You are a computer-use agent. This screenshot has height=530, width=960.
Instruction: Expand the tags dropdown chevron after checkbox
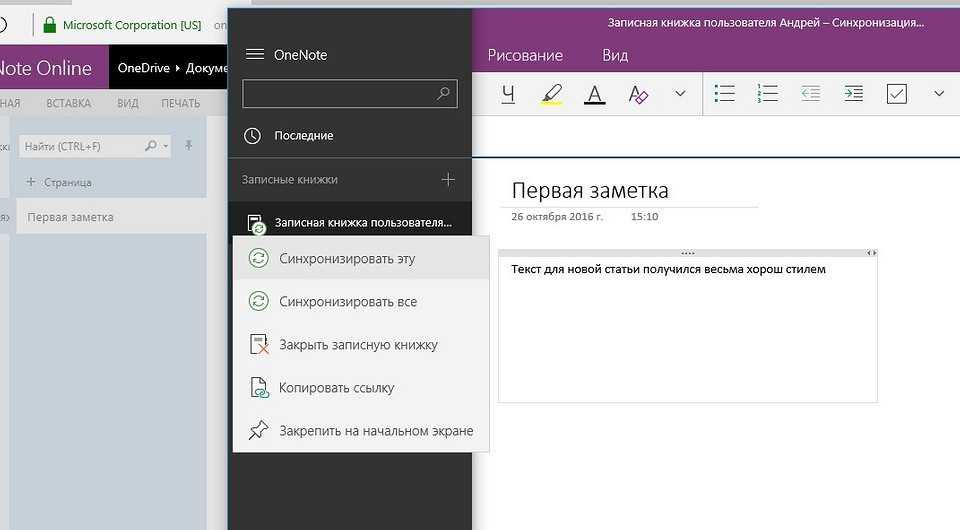(938, 94)
